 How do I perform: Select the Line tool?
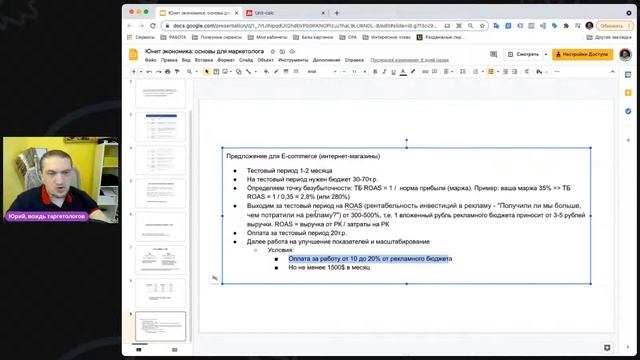[x=248, y=72]
